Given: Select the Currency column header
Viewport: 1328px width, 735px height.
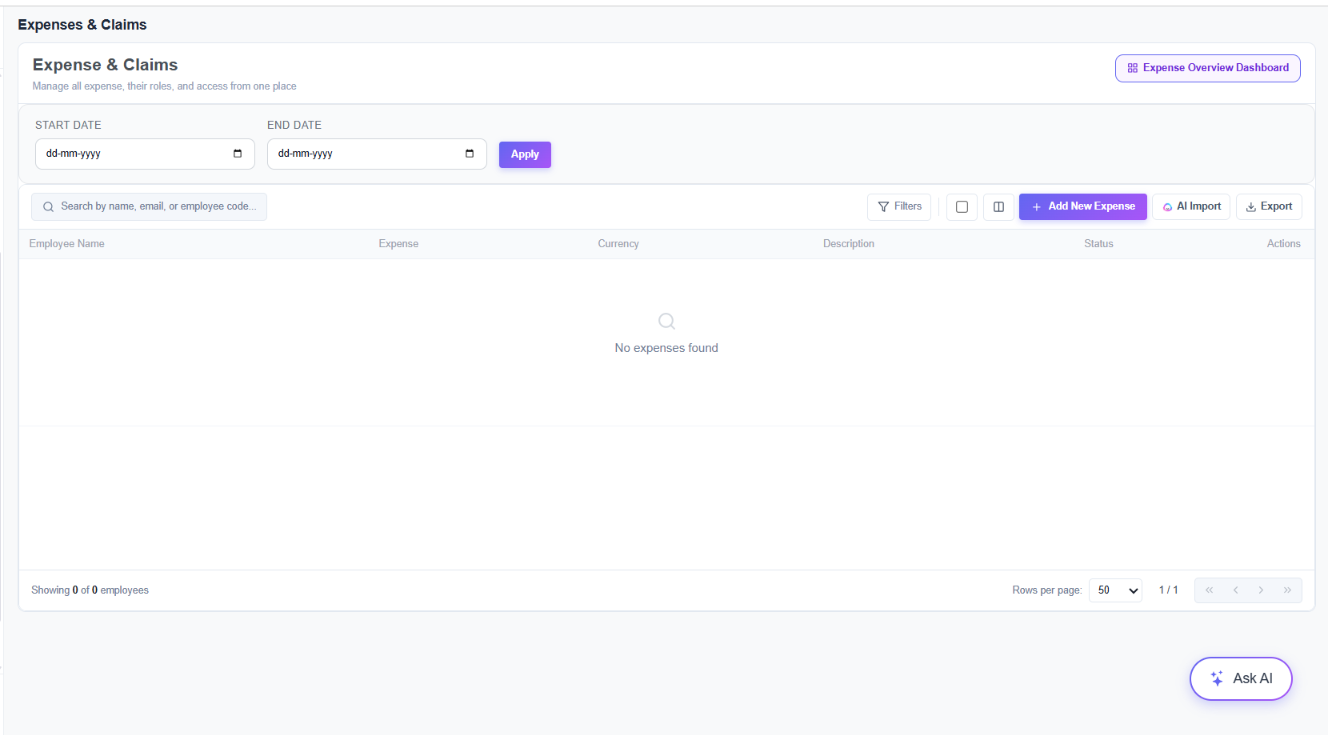Looking at the screenshot, I should point(618,244).
